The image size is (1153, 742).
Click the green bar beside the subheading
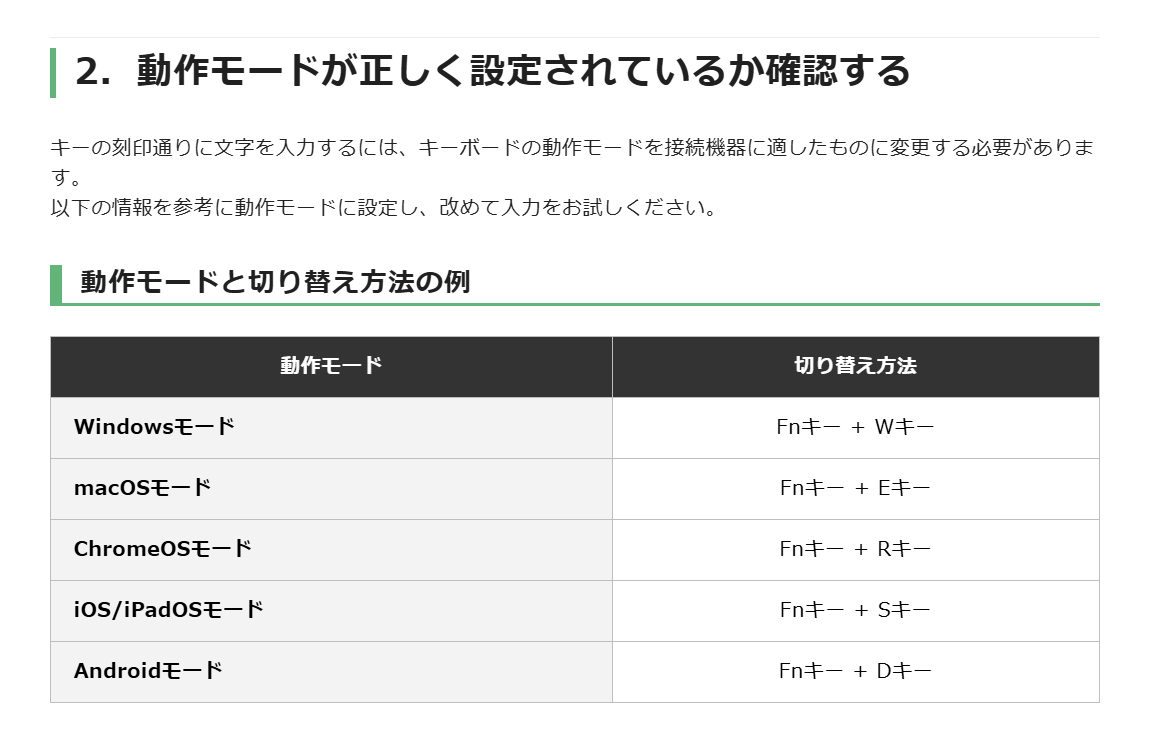tap(56, 285)
